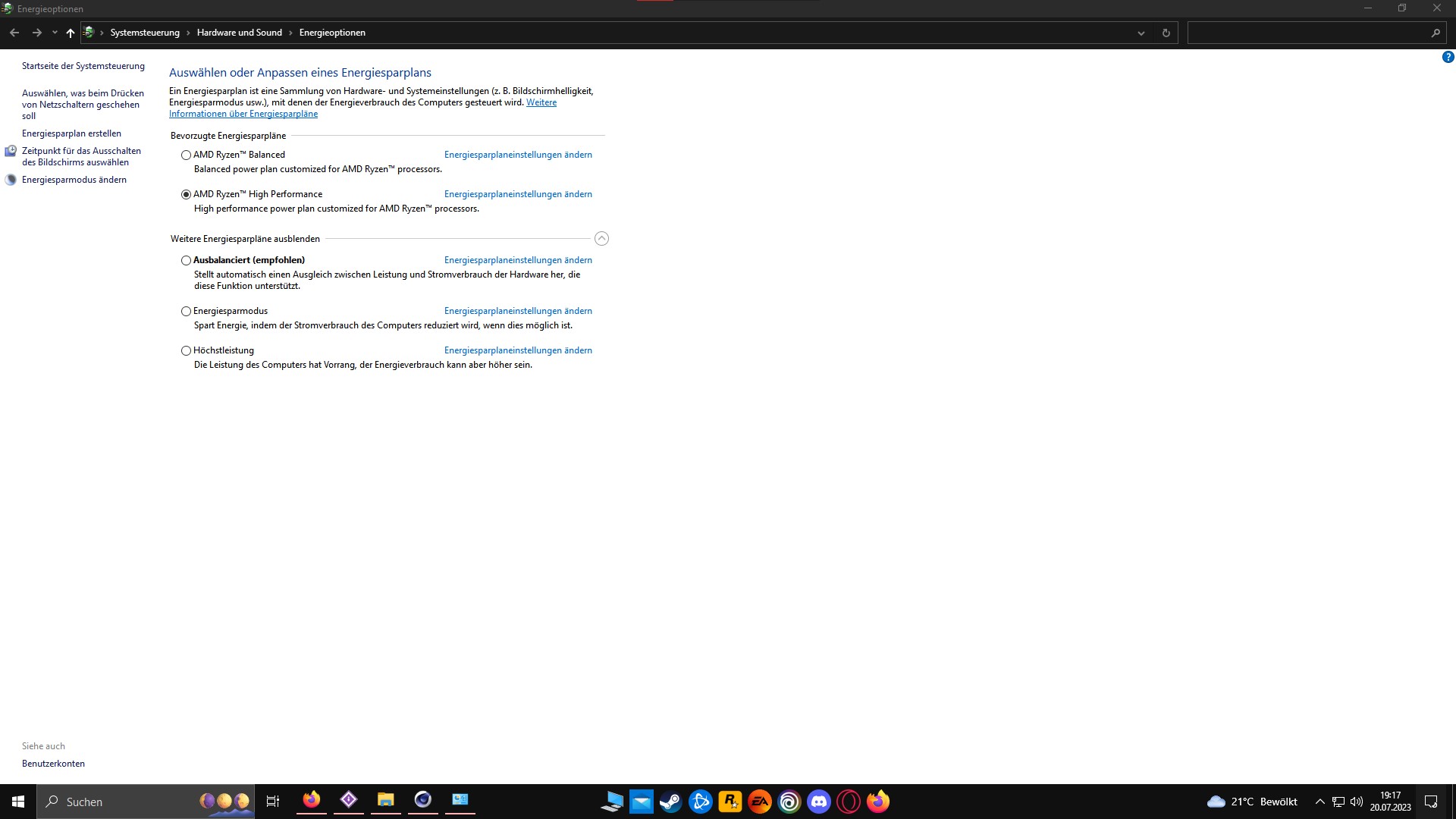The width and height of the screenshot is (1456, 819).
Task: Expand the chevron after Systemsteuerung in breadcrumb
Action: [x=188, y=33]
